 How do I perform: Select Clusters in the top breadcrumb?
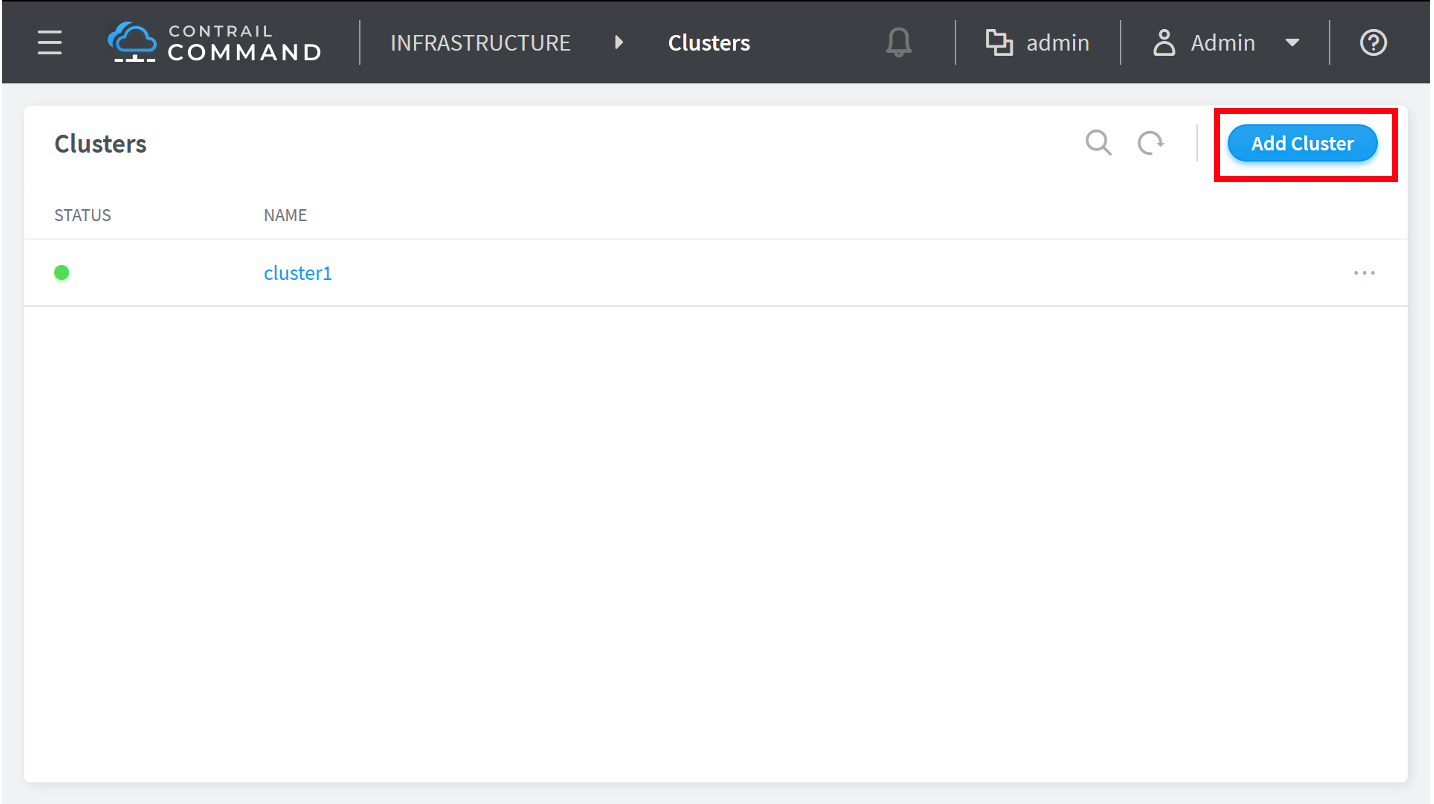tap(709, 43)
